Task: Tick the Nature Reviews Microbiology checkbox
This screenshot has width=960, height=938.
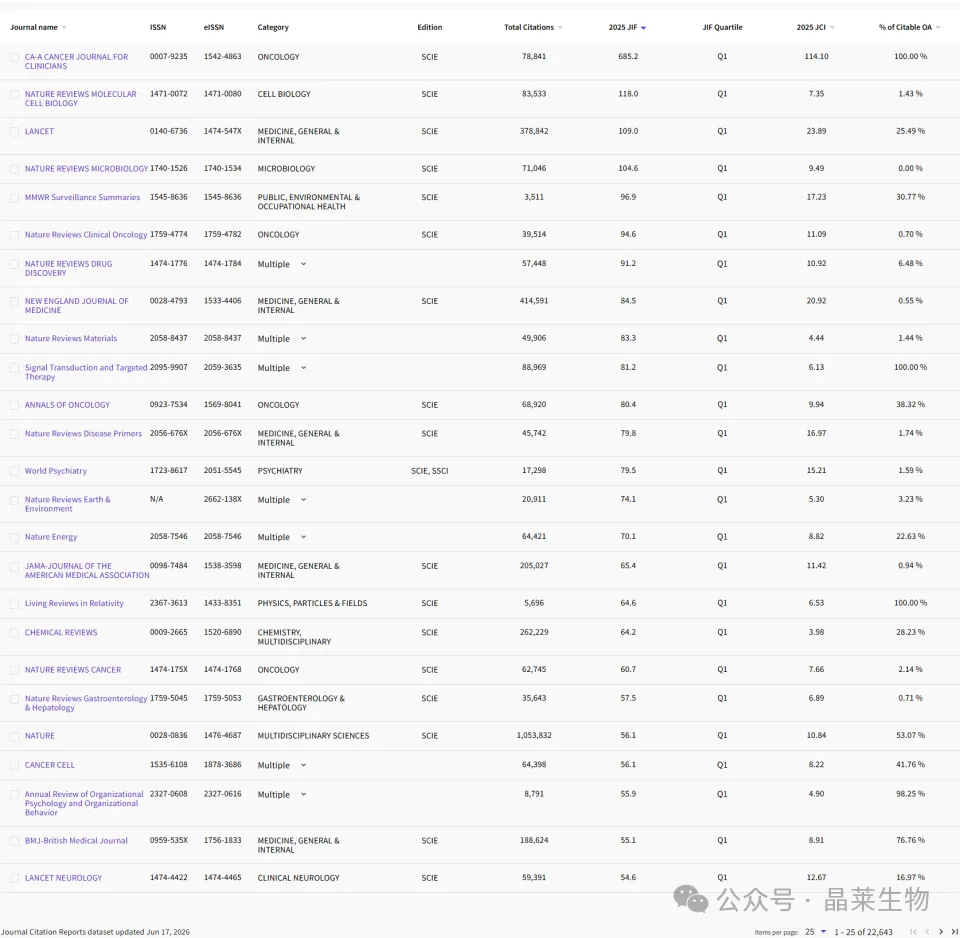Action: (14, 169)
